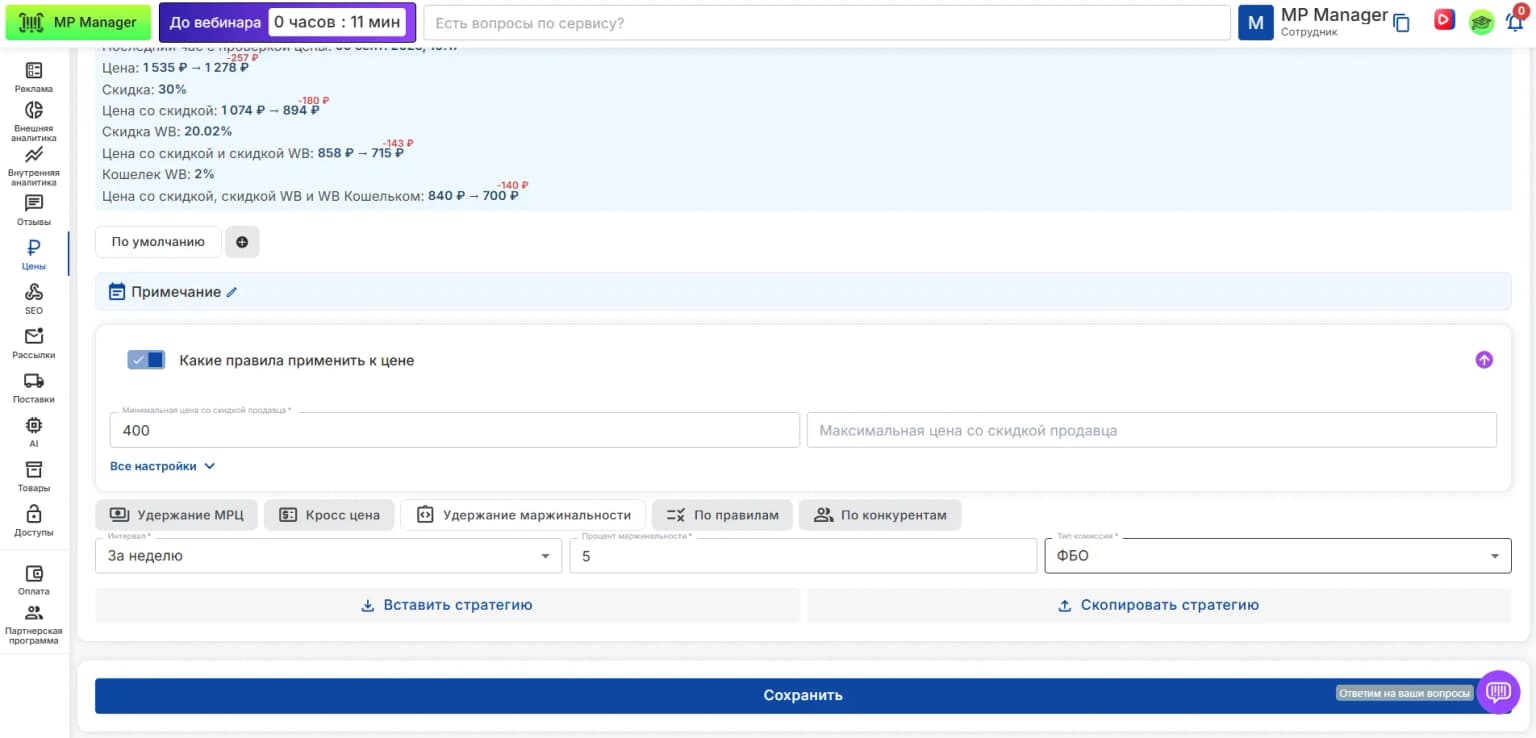
Task: Click the copy icon beside MP Manager name
Action: pyautogui.click(x=1401, y=23)
